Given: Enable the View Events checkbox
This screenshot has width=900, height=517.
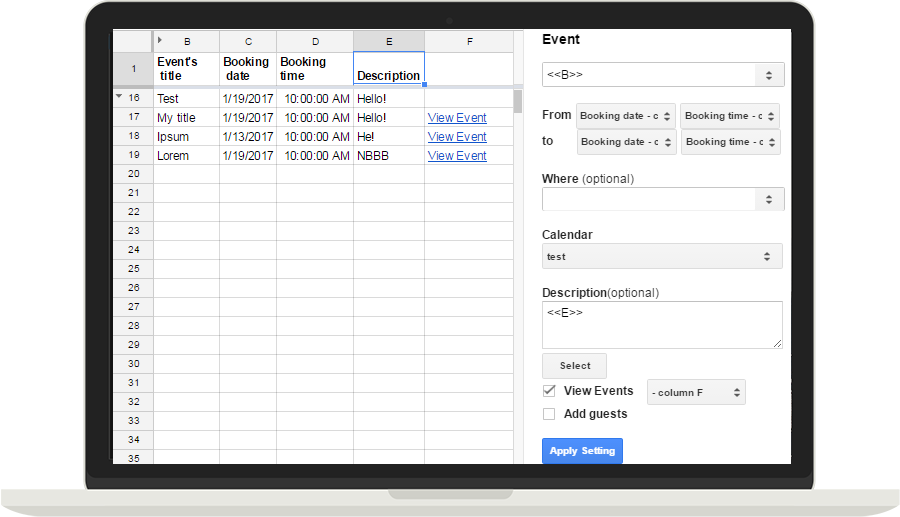Looking at the screenshot, I should tap(549, 391).
